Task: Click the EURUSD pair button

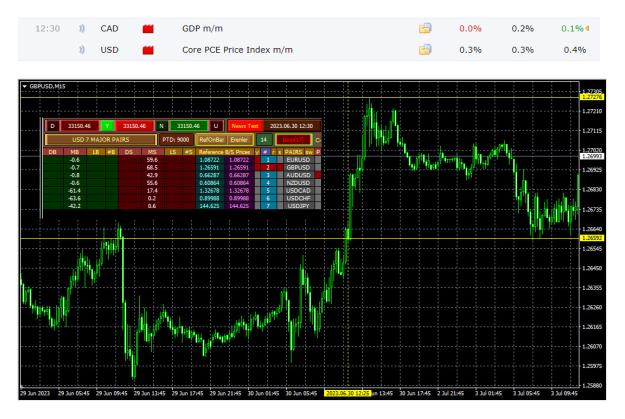Action: pos(298,160)
